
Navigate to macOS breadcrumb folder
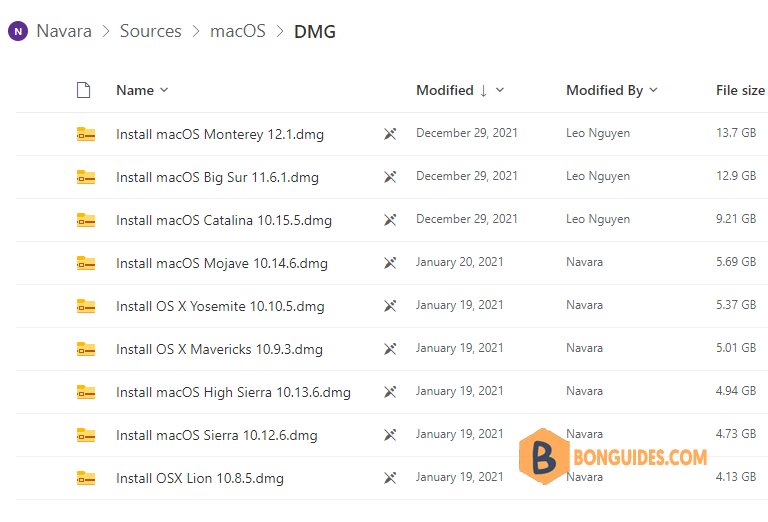pyautogui.click(x=238, y=32)
